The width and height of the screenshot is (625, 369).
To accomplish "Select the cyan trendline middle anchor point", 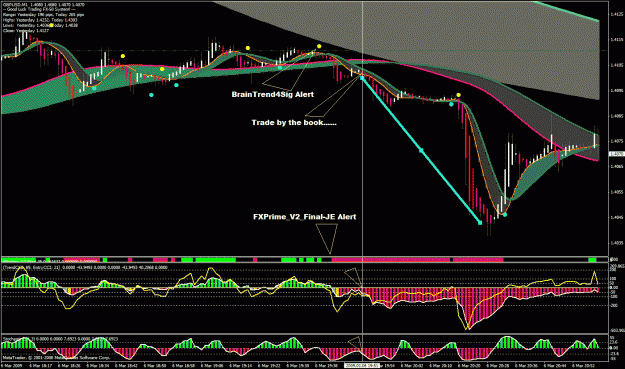I will tap(421, 150).
